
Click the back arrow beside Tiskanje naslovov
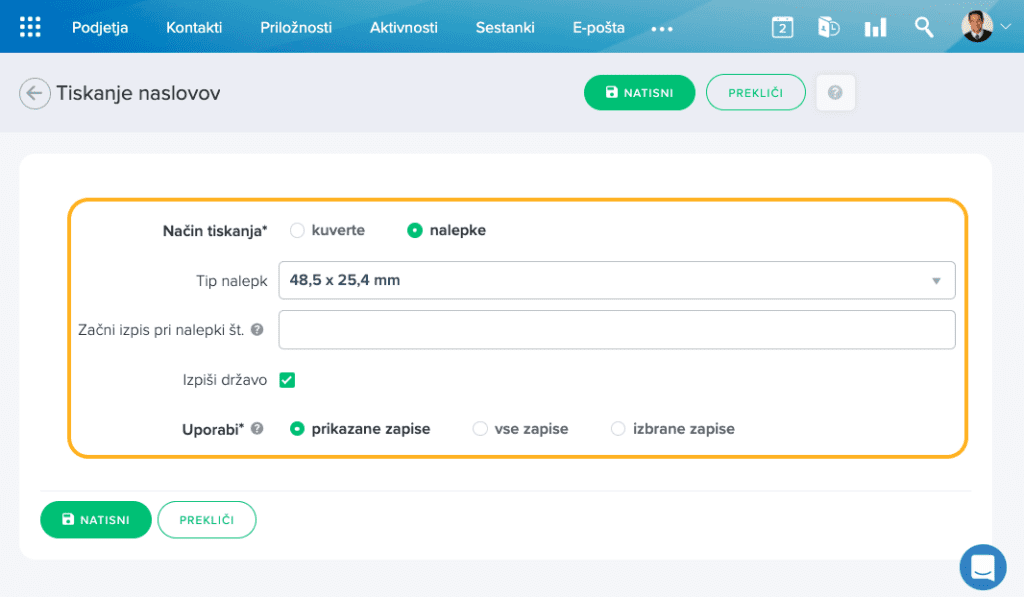click(34, 93)
